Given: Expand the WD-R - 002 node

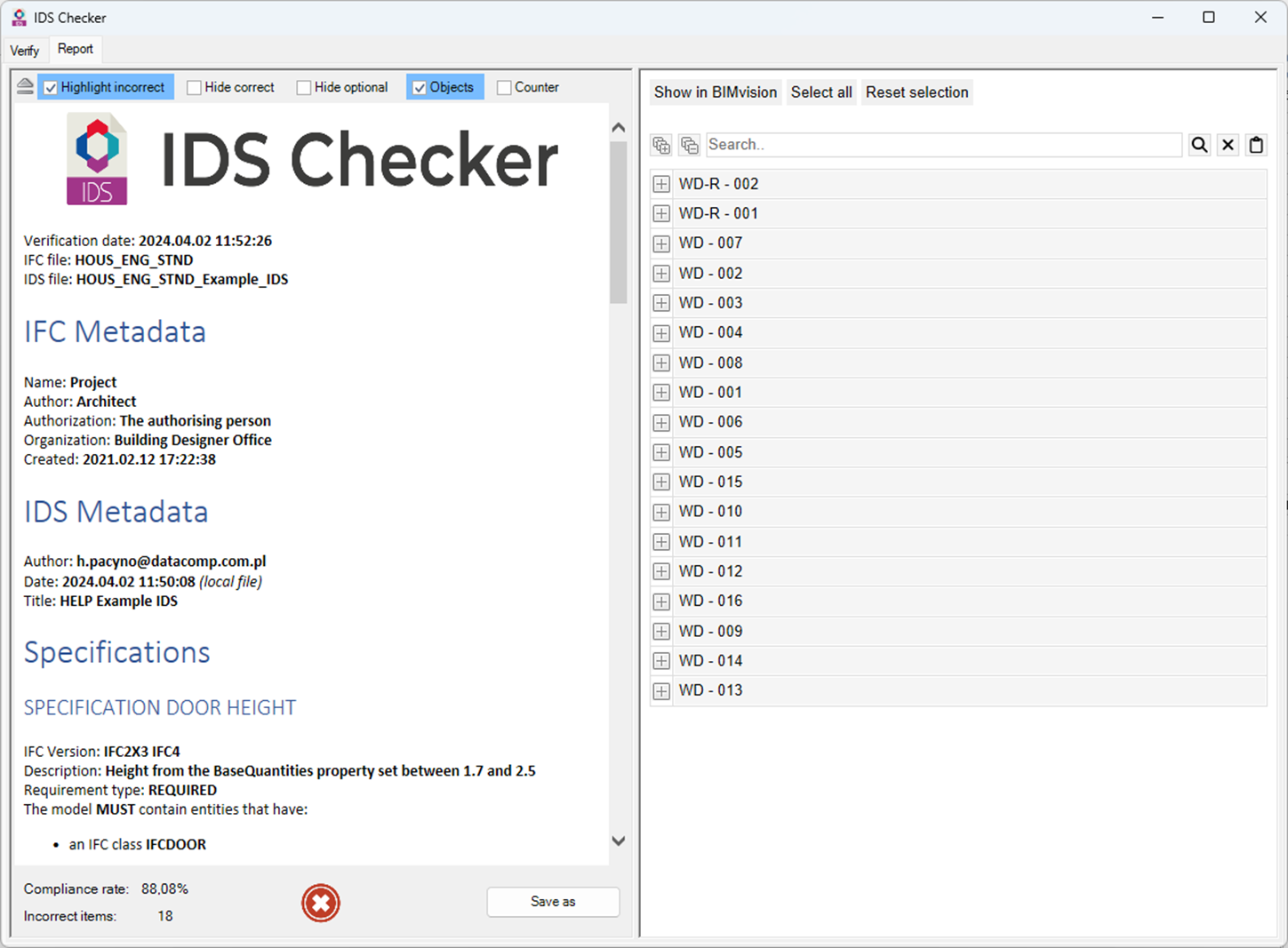Looking at the screenshot, I should coord(661,184).
